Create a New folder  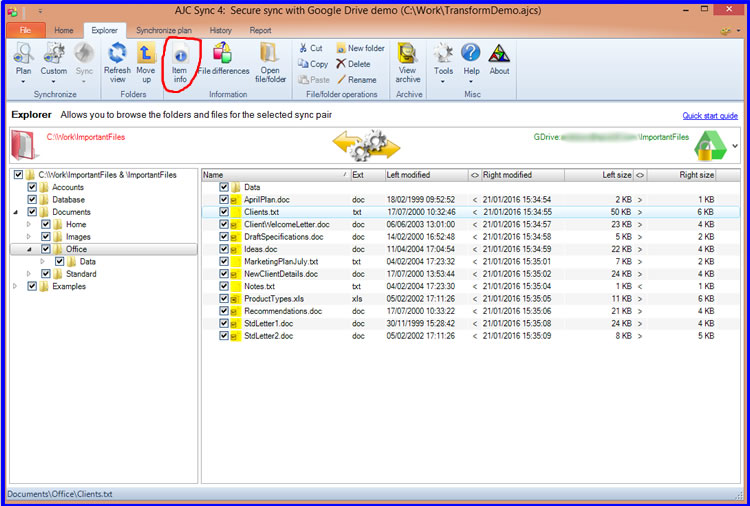[x=360, y=48]
